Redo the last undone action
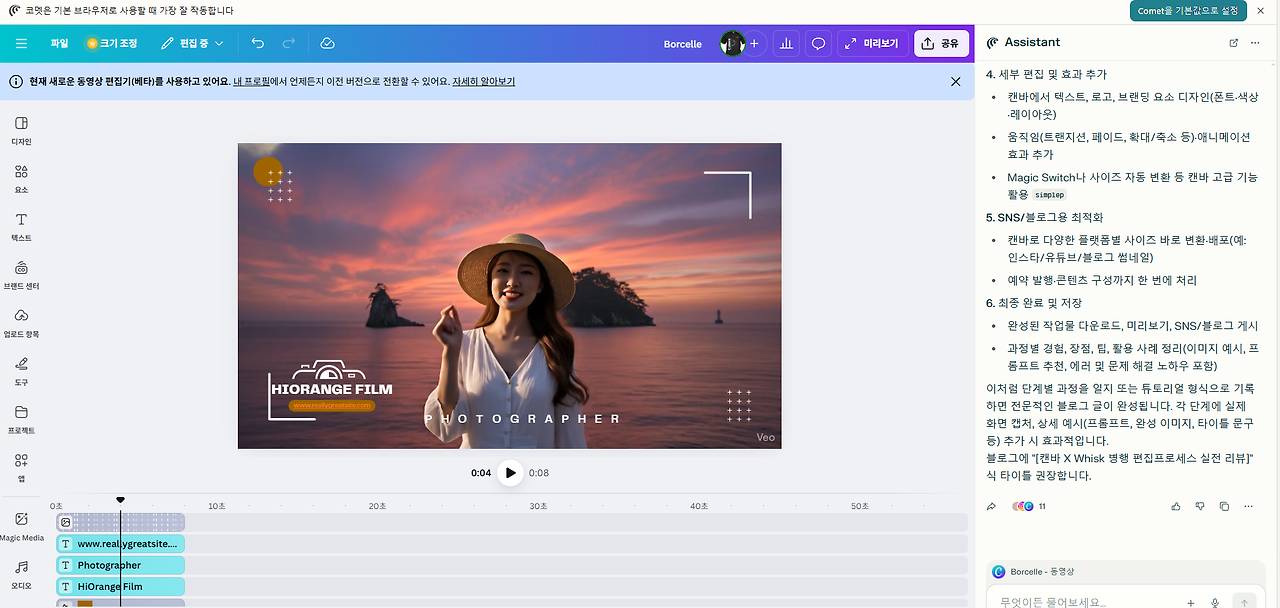Viewport: 1280px width, 608px height. [x=289, y=44]
